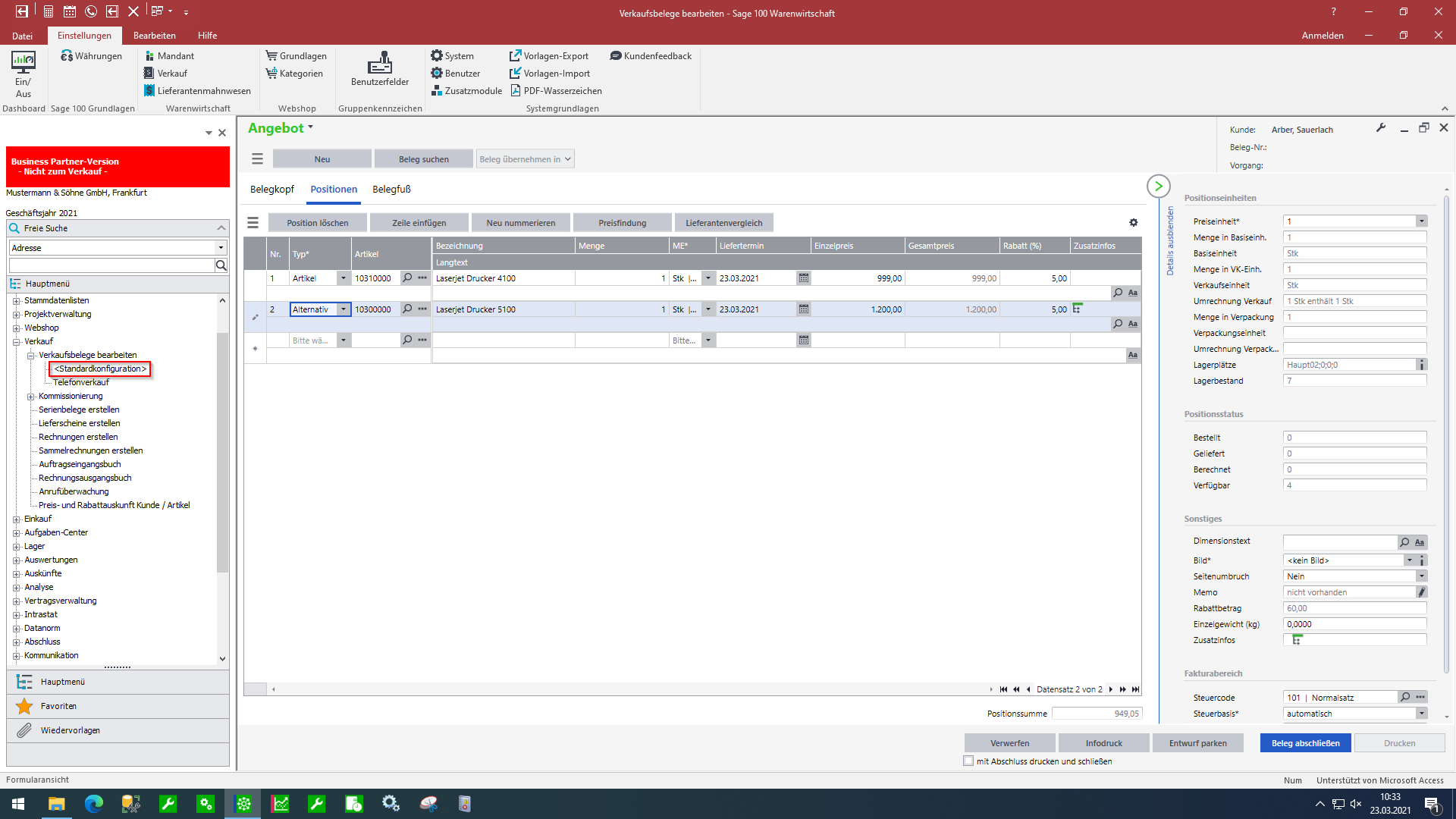
Task: Open positions table hamburger menu
Action: click(x=253, y=223)
